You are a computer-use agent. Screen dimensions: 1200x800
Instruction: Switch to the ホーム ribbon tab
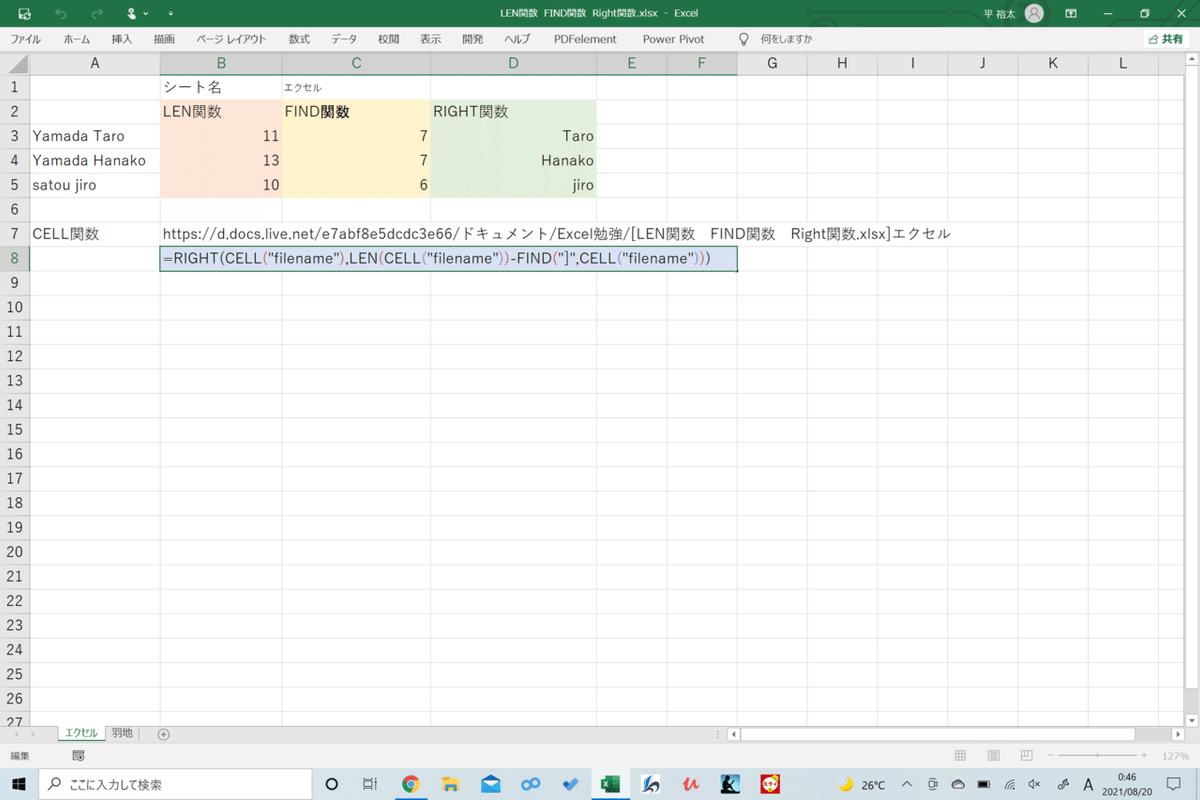pos(76,39)
